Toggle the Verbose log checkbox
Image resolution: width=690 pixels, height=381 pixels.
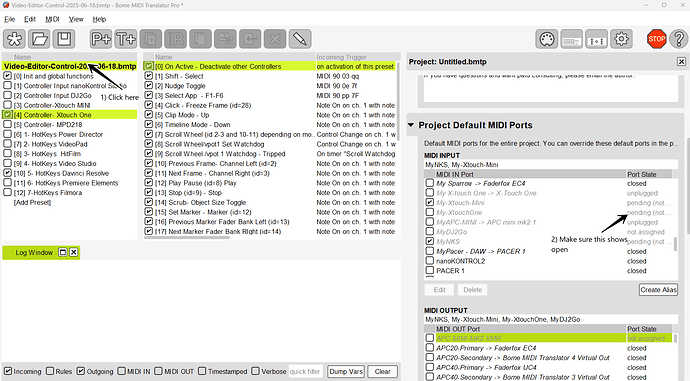pyautogui.click(x=255, y=371)
